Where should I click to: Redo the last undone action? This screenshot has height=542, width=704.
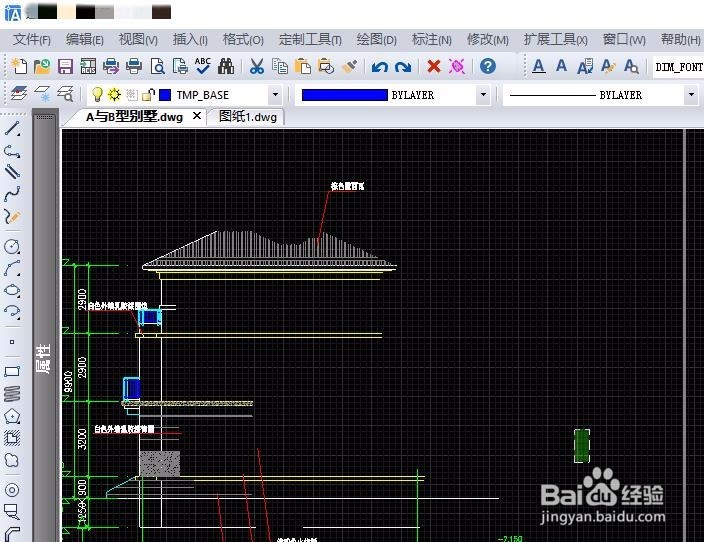(x=403, y=67)
